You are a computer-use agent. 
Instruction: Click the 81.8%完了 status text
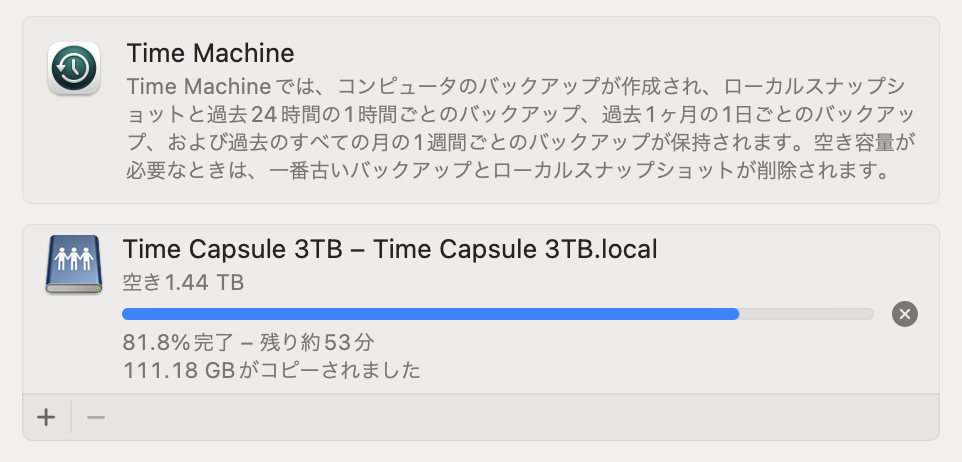tap(170, 342)
